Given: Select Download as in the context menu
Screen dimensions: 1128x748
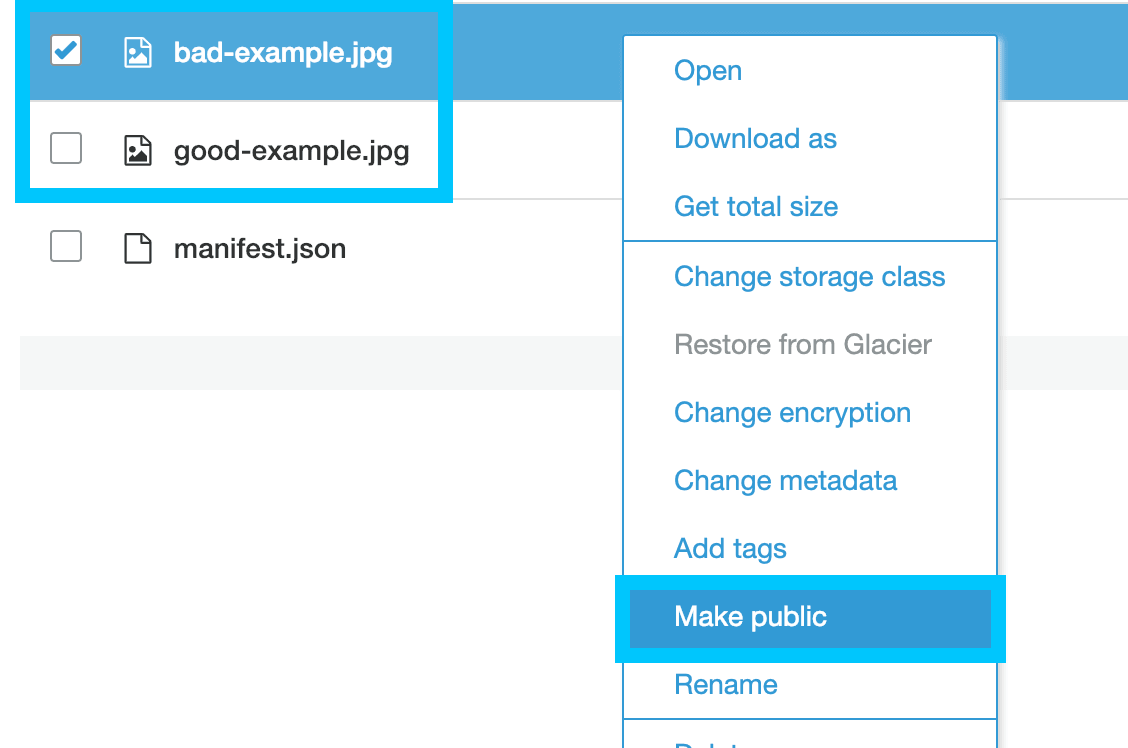Looking at the screenshot, I should pos(755,139).
